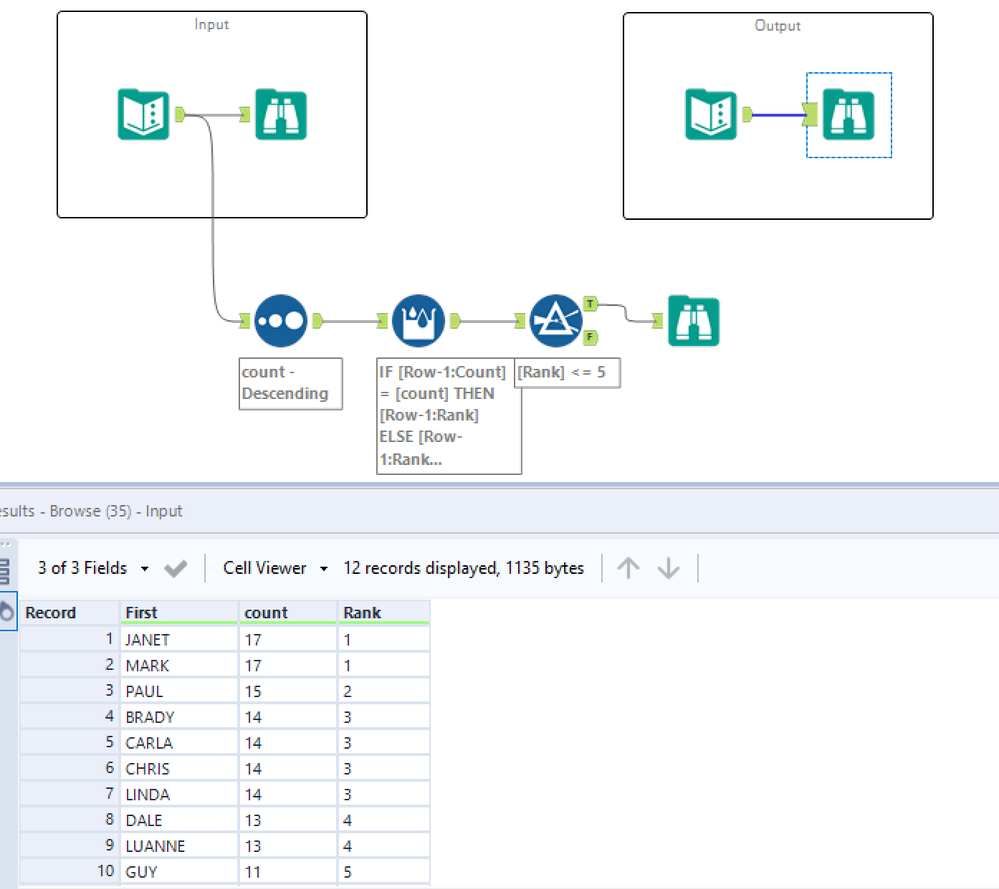Click the Input container's Text Input output anchor
The image size is (999, 889).
[180, 114]
